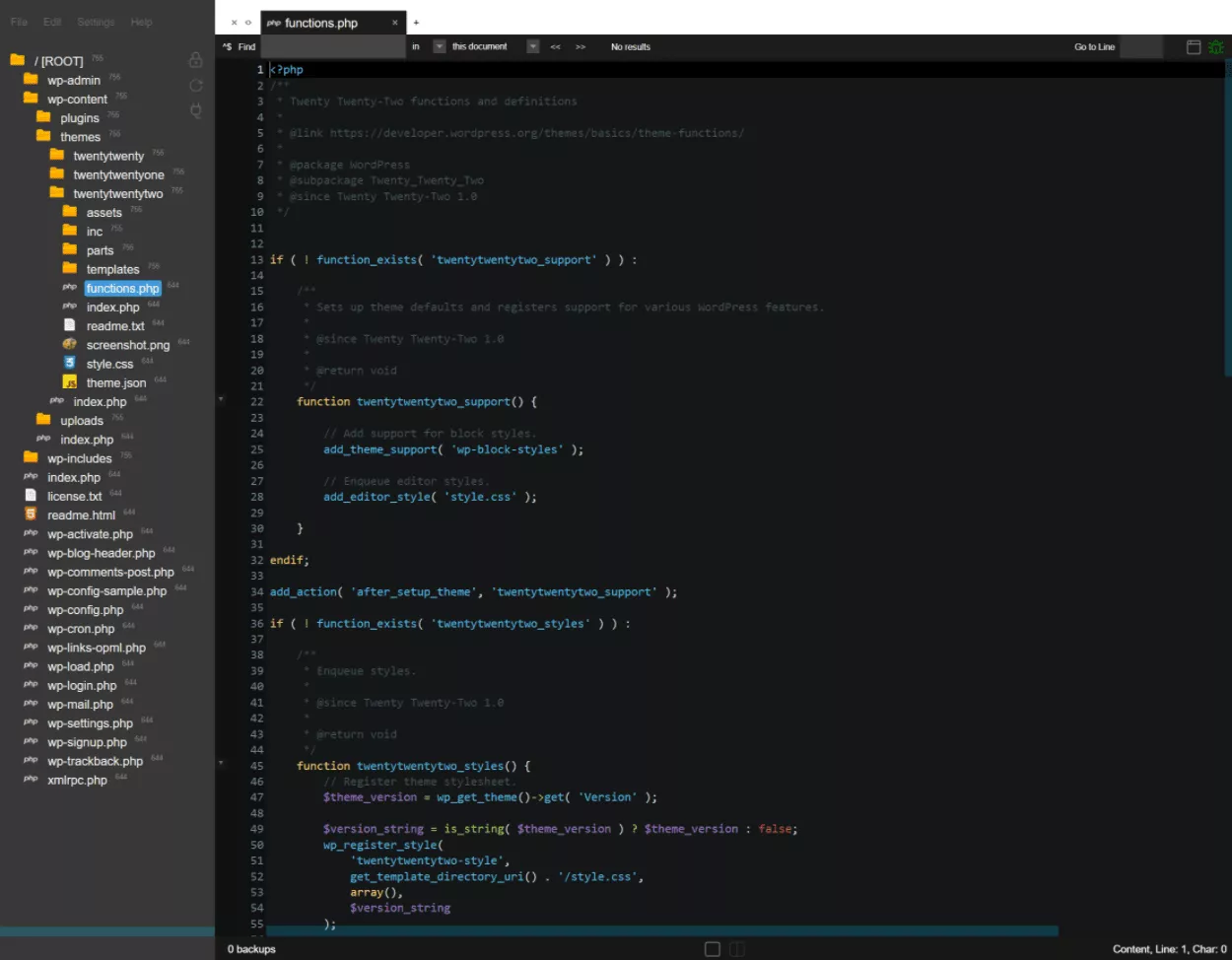Open the Help menu
The image size is (1232, 960).
[x=141, y=22]
